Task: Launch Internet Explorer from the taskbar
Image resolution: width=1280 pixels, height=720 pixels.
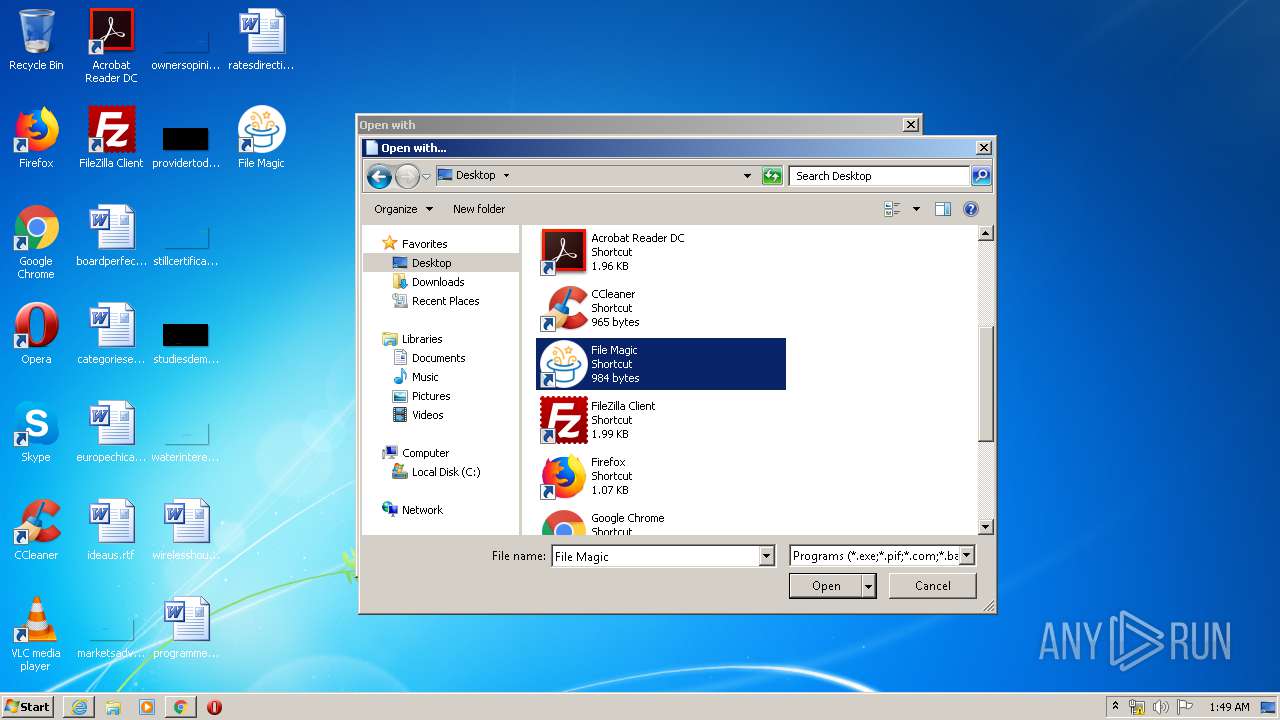Action: coord(79,707)
